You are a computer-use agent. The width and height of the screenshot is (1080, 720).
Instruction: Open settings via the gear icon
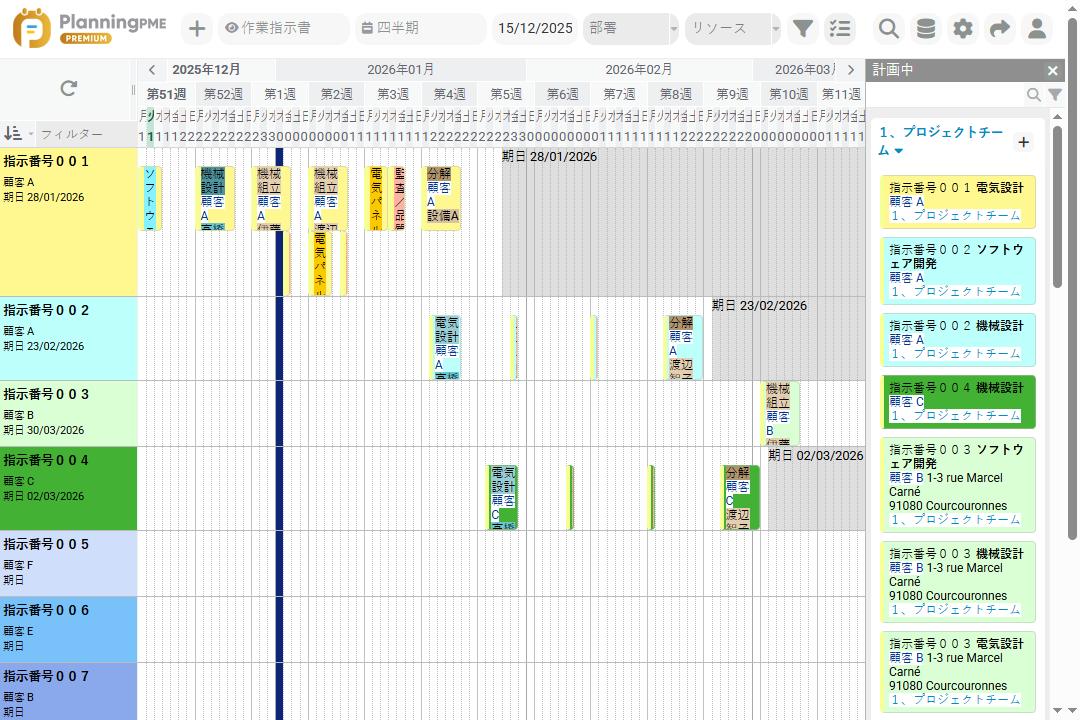coord(962,28)
